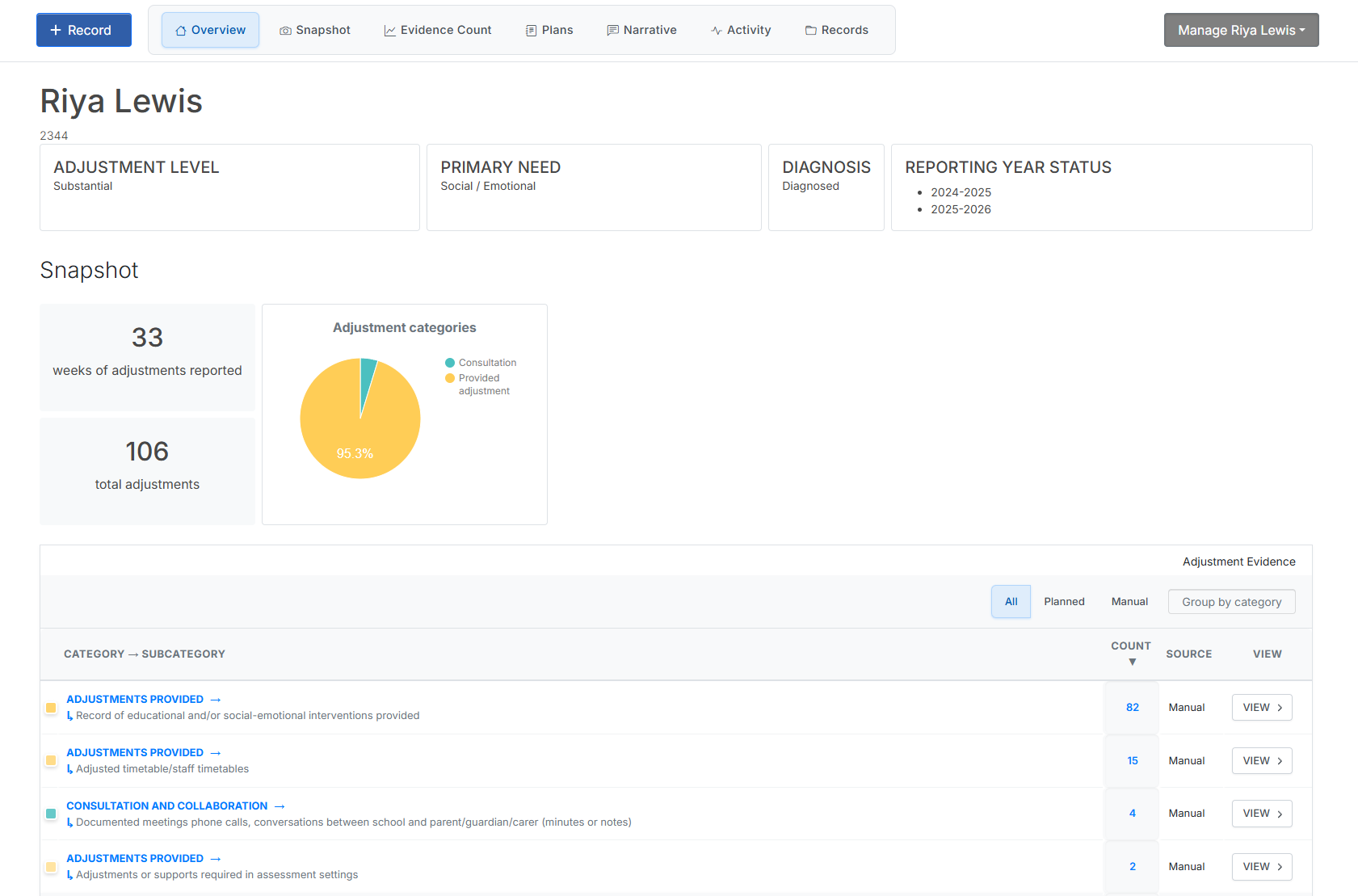This screenshot has height=896, width=1358.
Task: Switch to the Snapshot tab
Action: click(315, 29)
